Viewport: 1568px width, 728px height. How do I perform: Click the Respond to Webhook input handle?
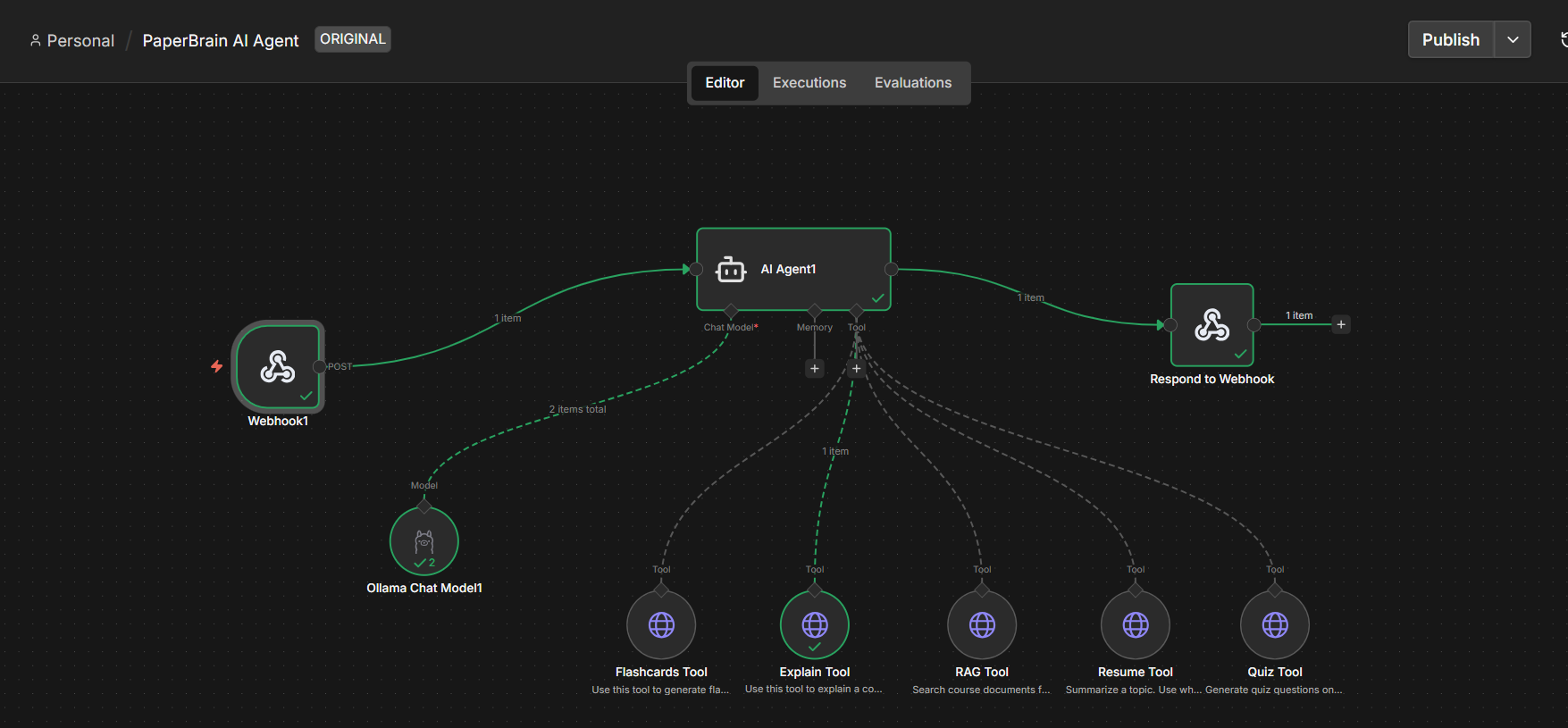(x=1170, y=325)
